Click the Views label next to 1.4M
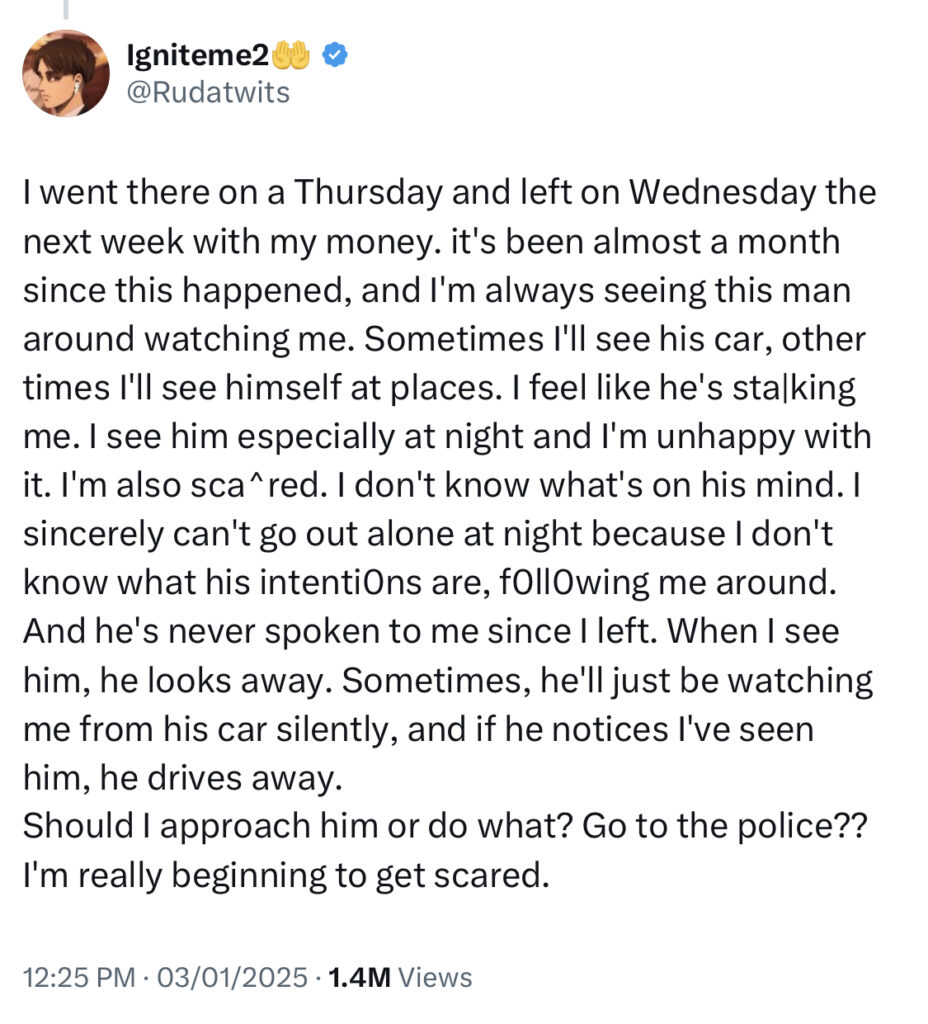Screen dimensions: 928x1024 435,978
